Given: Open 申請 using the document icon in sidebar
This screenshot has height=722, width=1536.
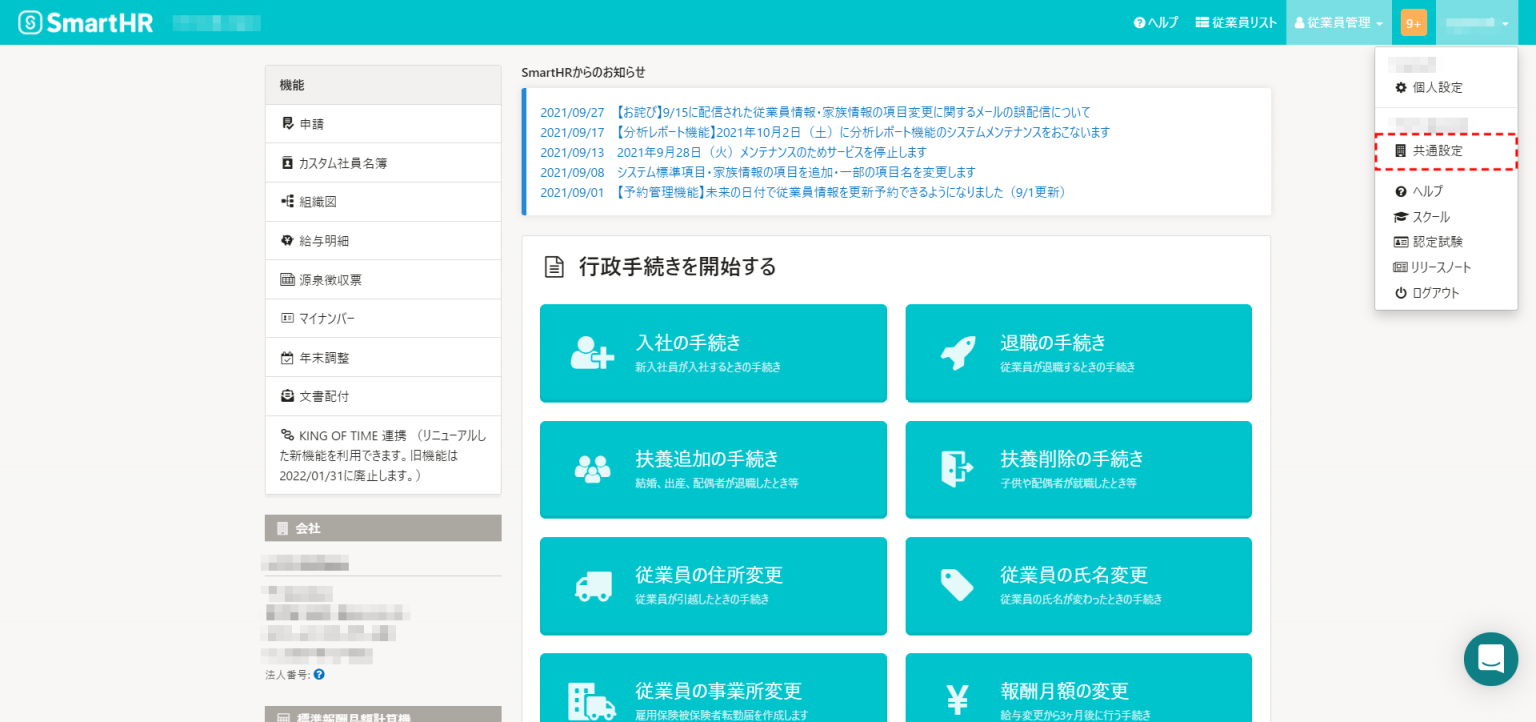Looking at the screenshot, I should pyautogui.click(x=287, y=123).
